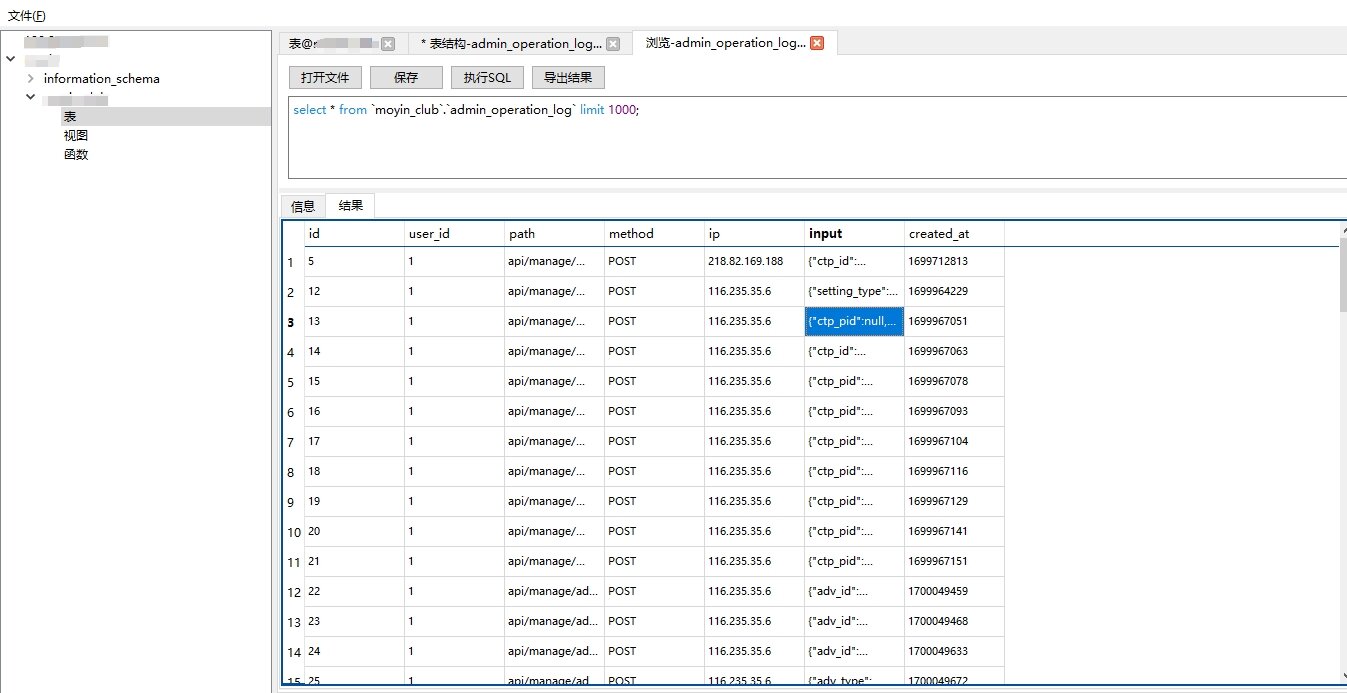Select the created_at cell 1700049459

click(954, 592)
